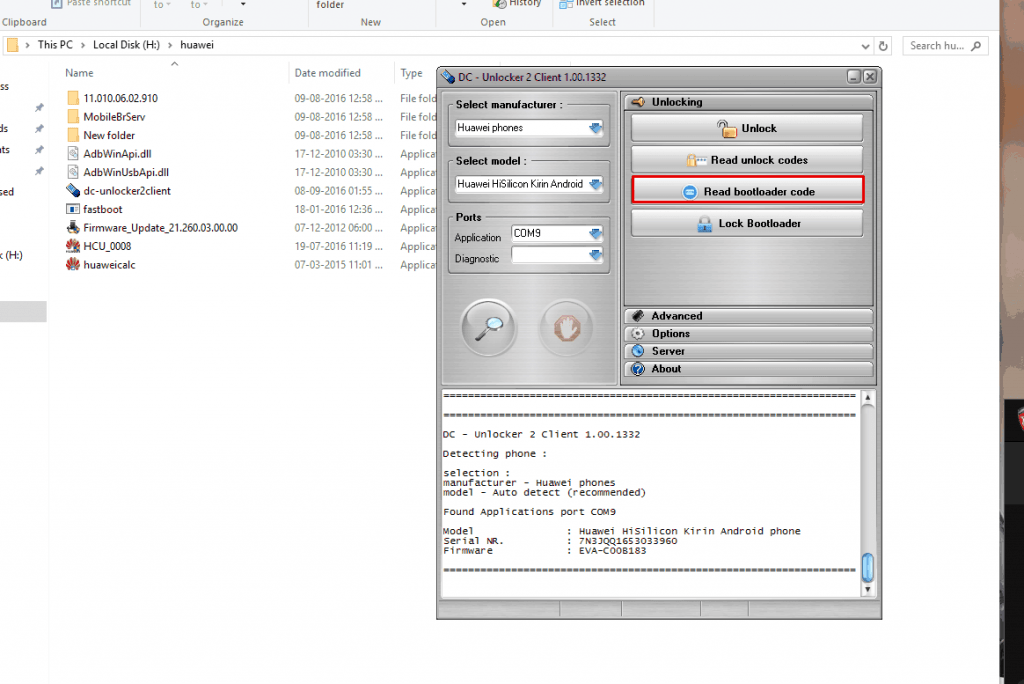Select the huaweicalc file name
This screenshot has height=684, width=1024.
coord(109,265)
